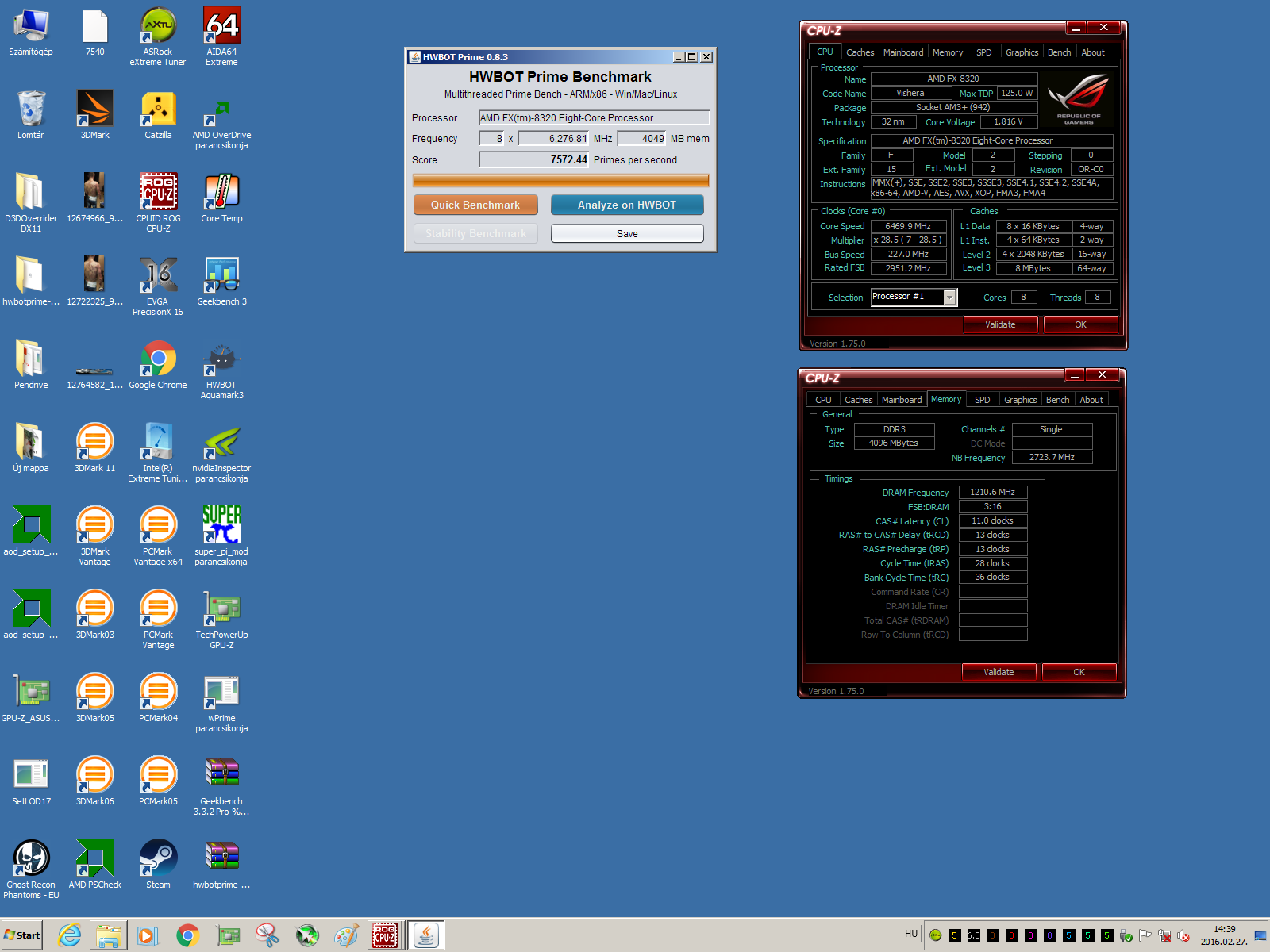This screenshot has height=952, width=1270.
Task: Open Google Chrome desktop shortcut
Action: tap(158, 365)
